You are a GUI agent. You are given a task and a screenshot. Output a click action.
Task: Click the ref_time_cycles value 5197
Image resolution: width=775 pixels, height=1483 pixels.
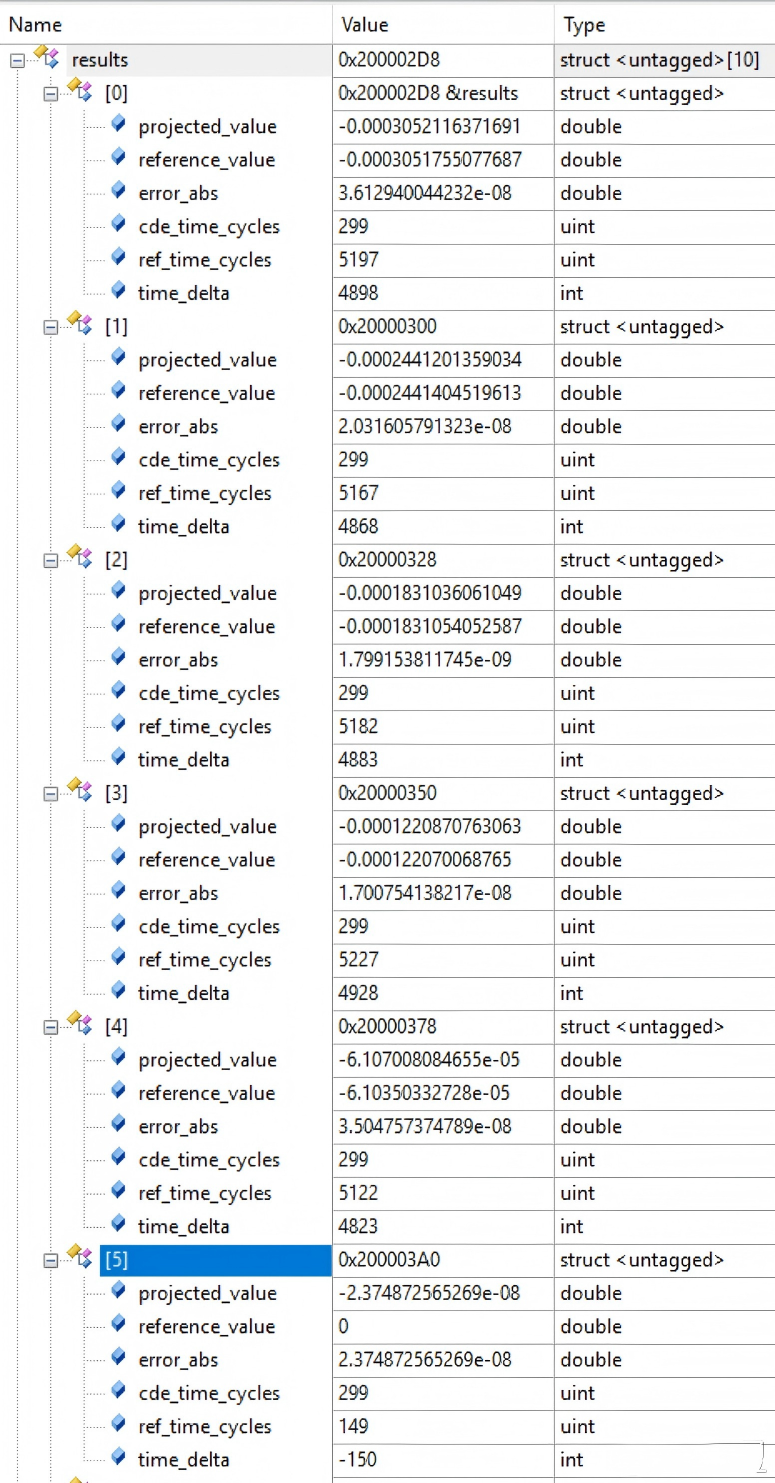360,260
